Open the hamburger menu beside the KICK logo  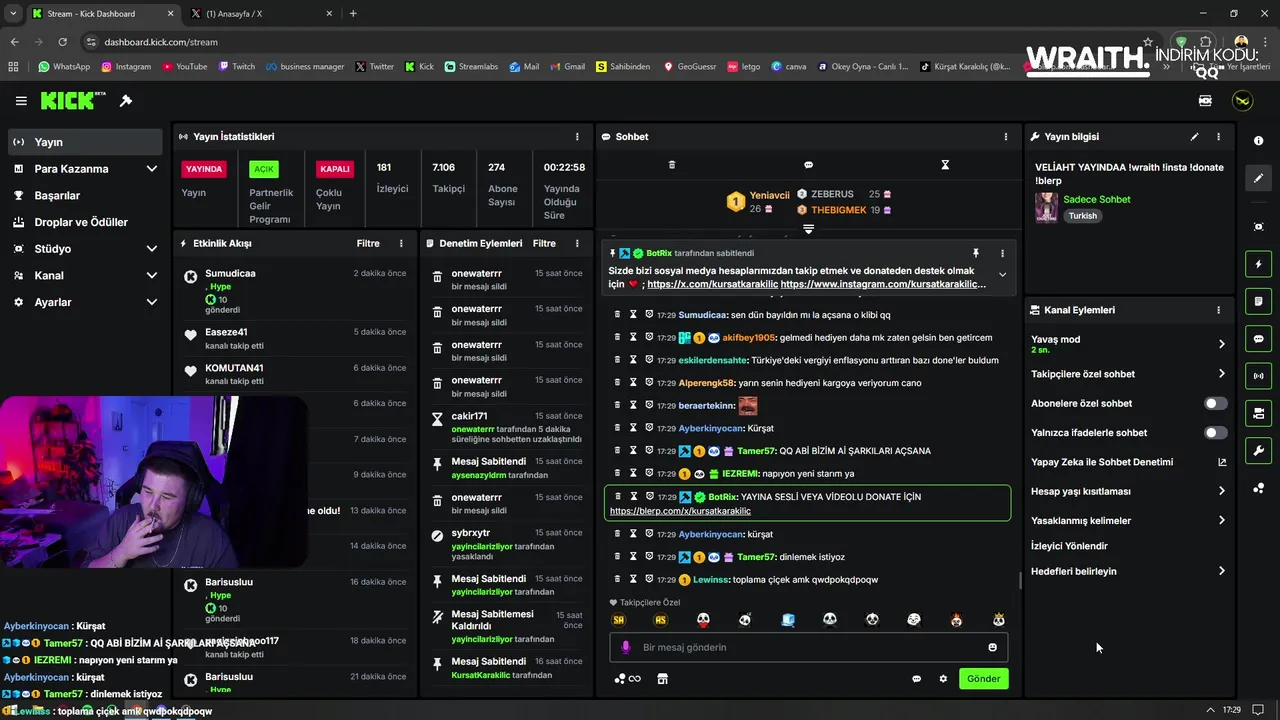[x=21, y=101]
